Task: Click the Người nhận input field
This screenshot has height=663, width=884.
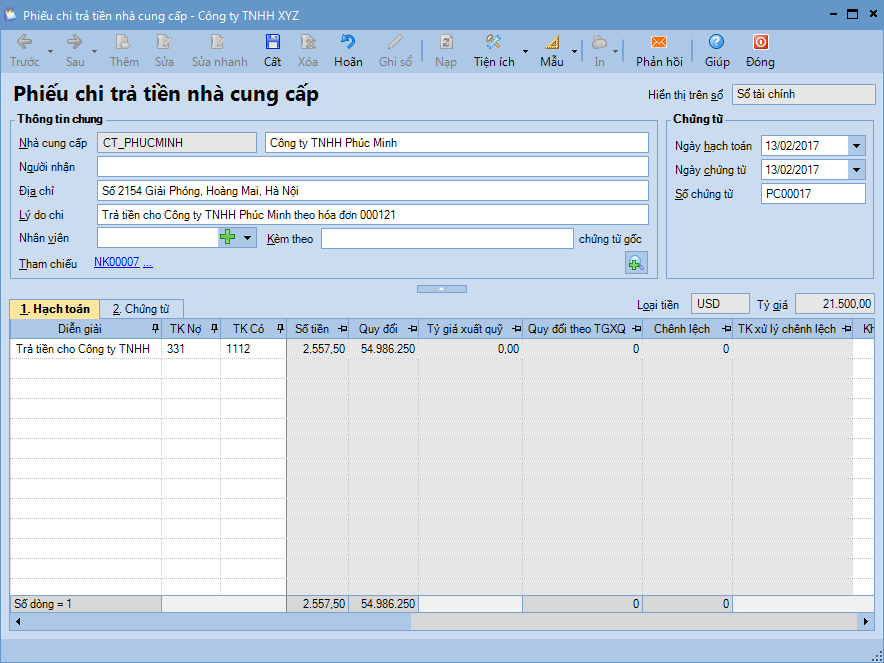Action: (x=373, y=167)
